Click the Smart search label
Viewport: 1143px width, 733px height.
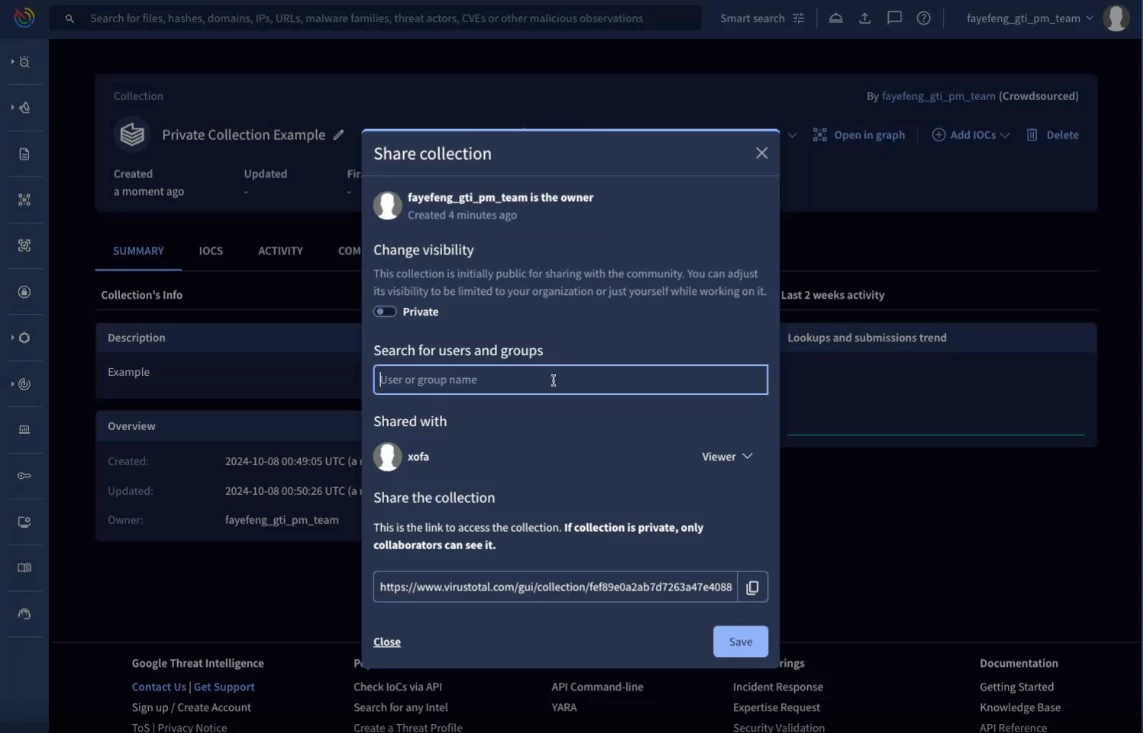click(752, 18)
